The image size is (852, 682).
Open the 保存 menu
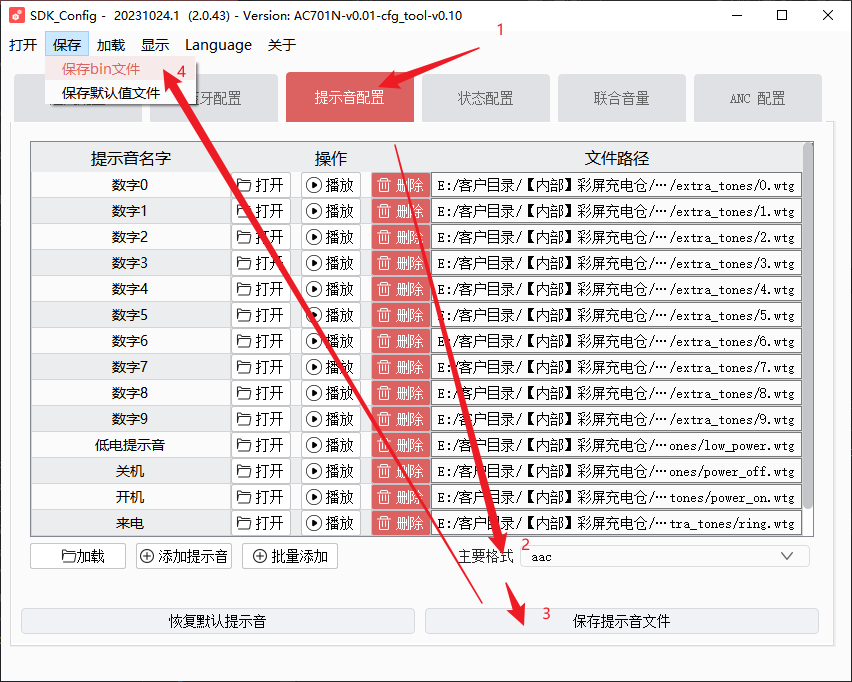click(67, 45)
